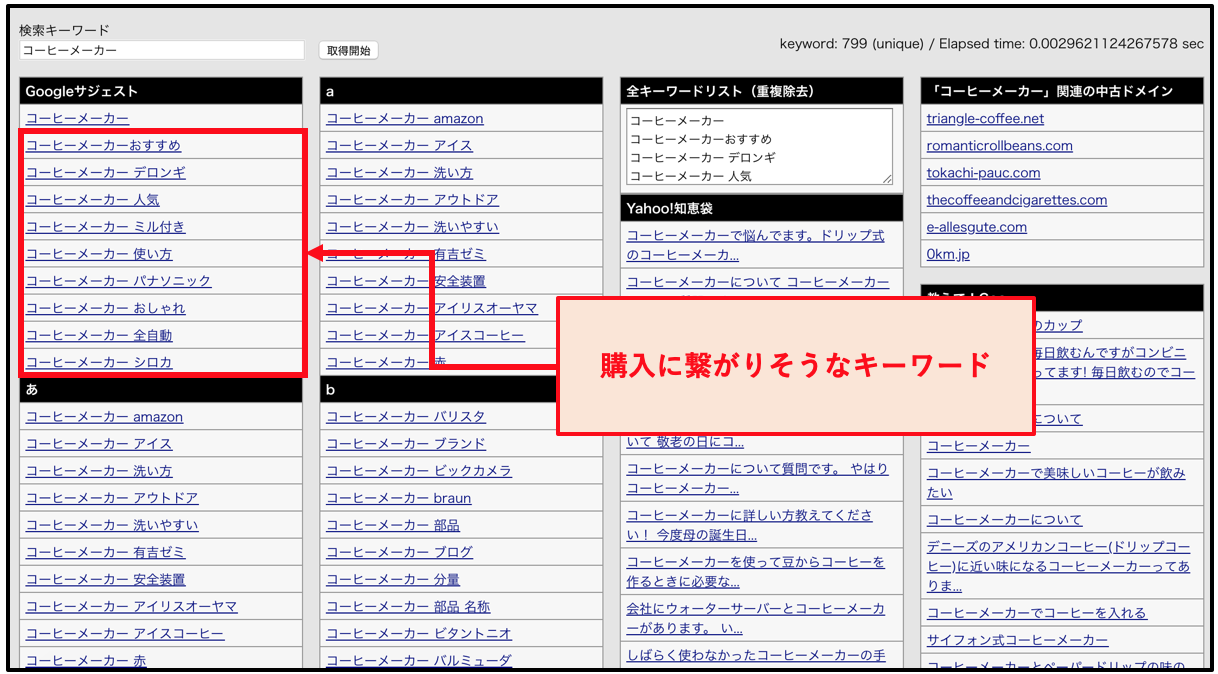Click the コーヒーメーカー ミル付き link

(x=105, y=227)
